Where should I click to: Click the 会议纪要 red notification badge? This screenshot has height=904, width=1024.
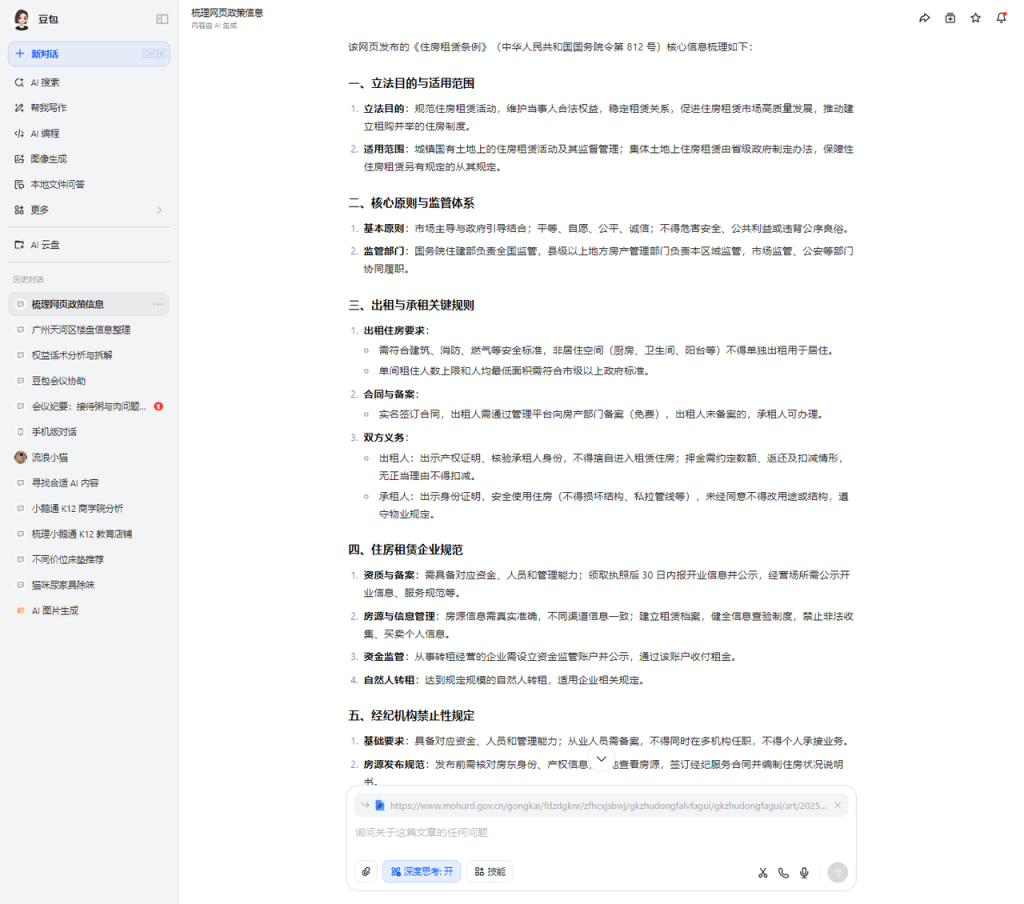tap(158, 406)
